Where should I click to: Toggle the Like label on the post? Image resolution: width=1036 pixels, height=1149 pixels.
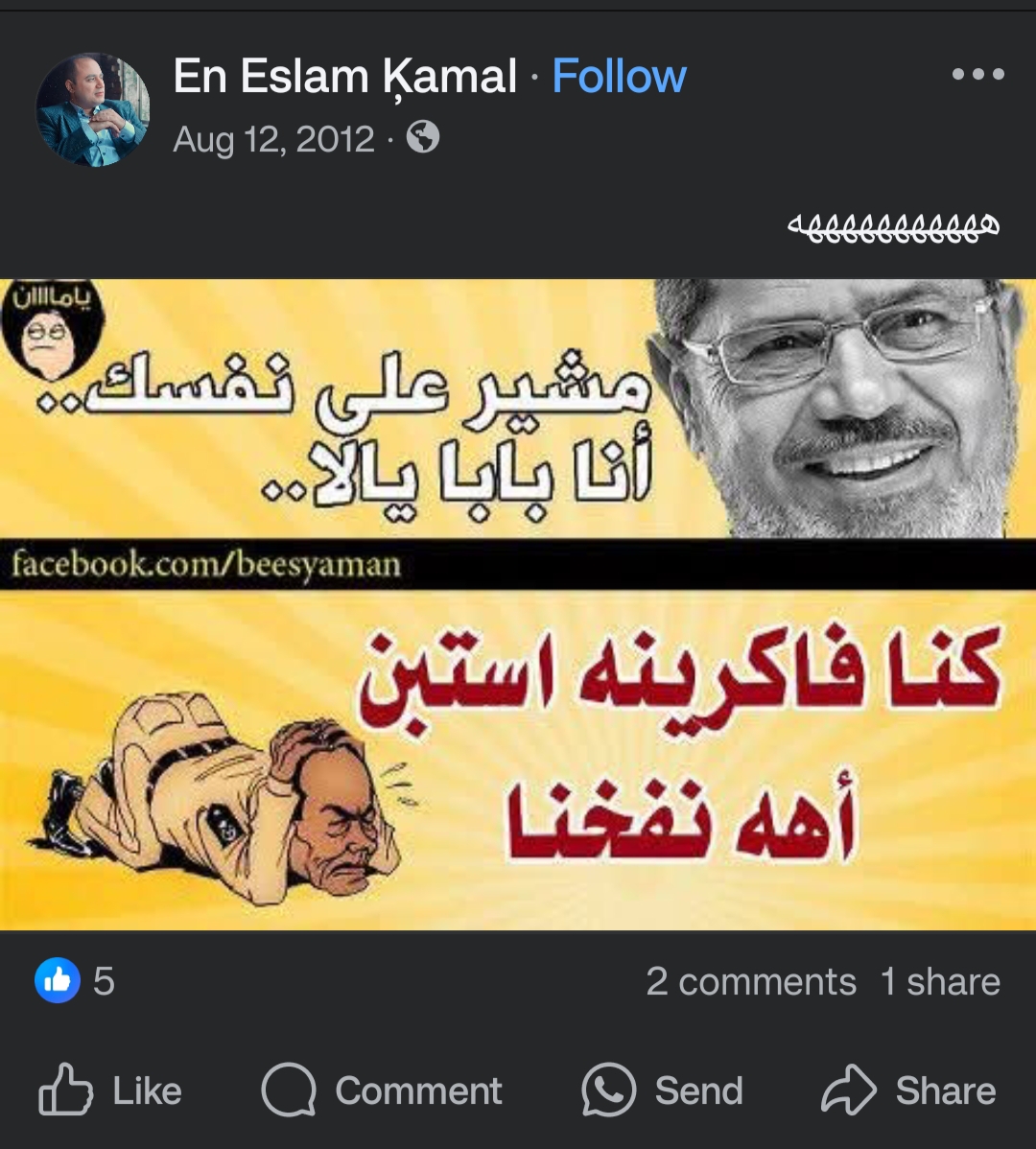(x=148, y=1090)
